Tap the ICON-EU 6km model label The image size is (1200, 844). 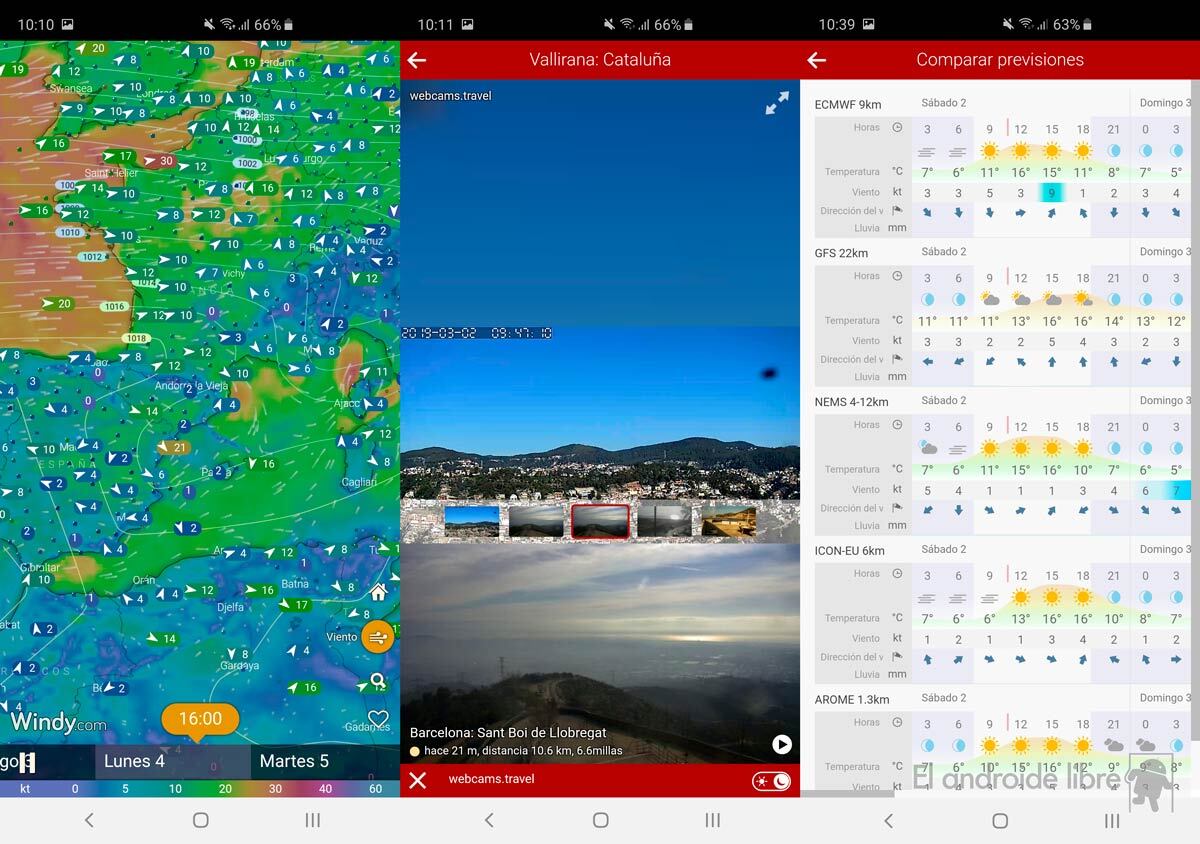(850, 551)
